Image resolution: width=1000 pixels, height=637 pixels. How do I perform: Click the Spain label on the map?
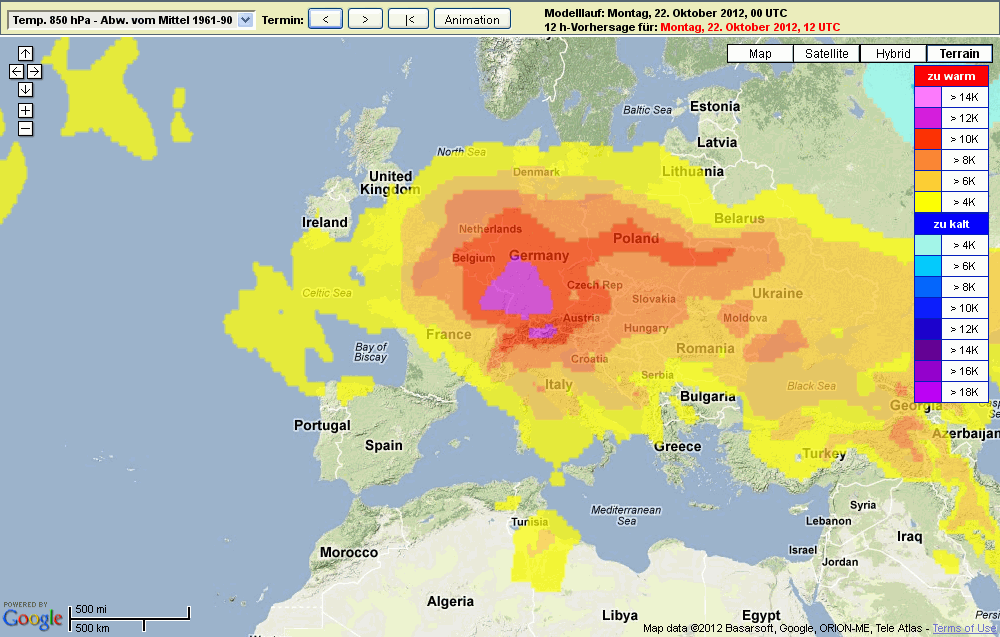point(383,446)
